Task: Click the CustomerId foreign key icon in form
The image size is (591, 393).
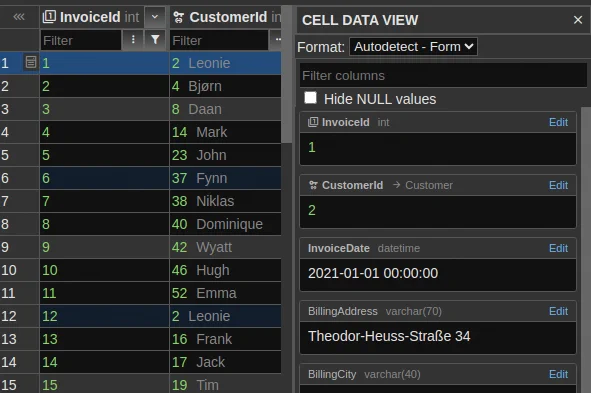Action: (x=313, y=185)
